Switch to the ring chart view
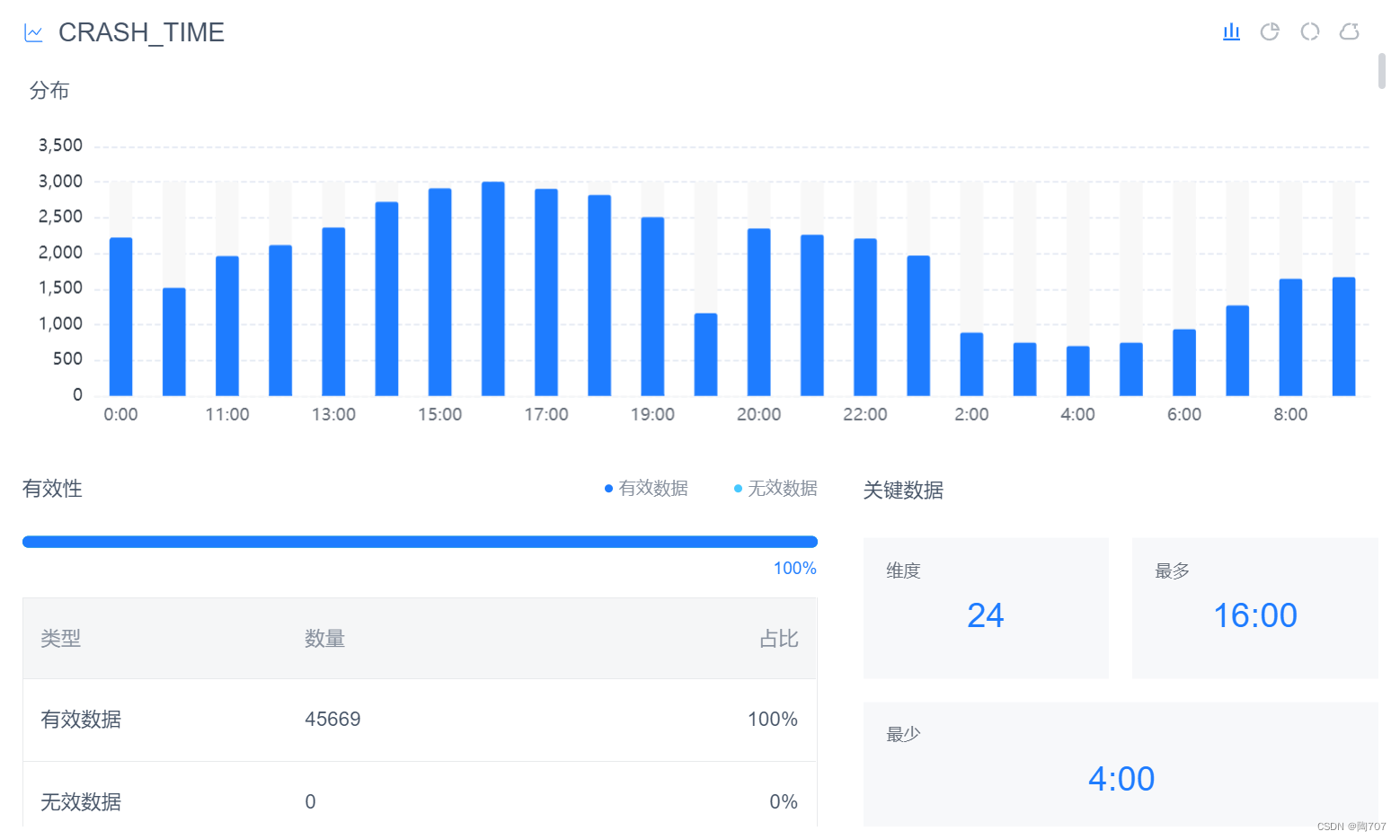Screen dimensions: 1400x840 click(x=1310, y=32)
